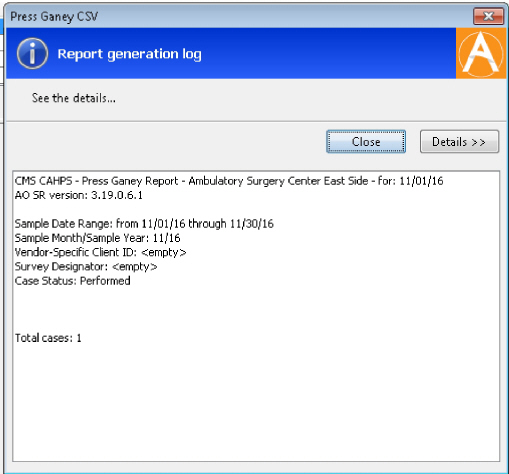Screen dimensions: 509x474
Task: Click the 'Total cases: 1' line
Action: click(x=48, y=338)
